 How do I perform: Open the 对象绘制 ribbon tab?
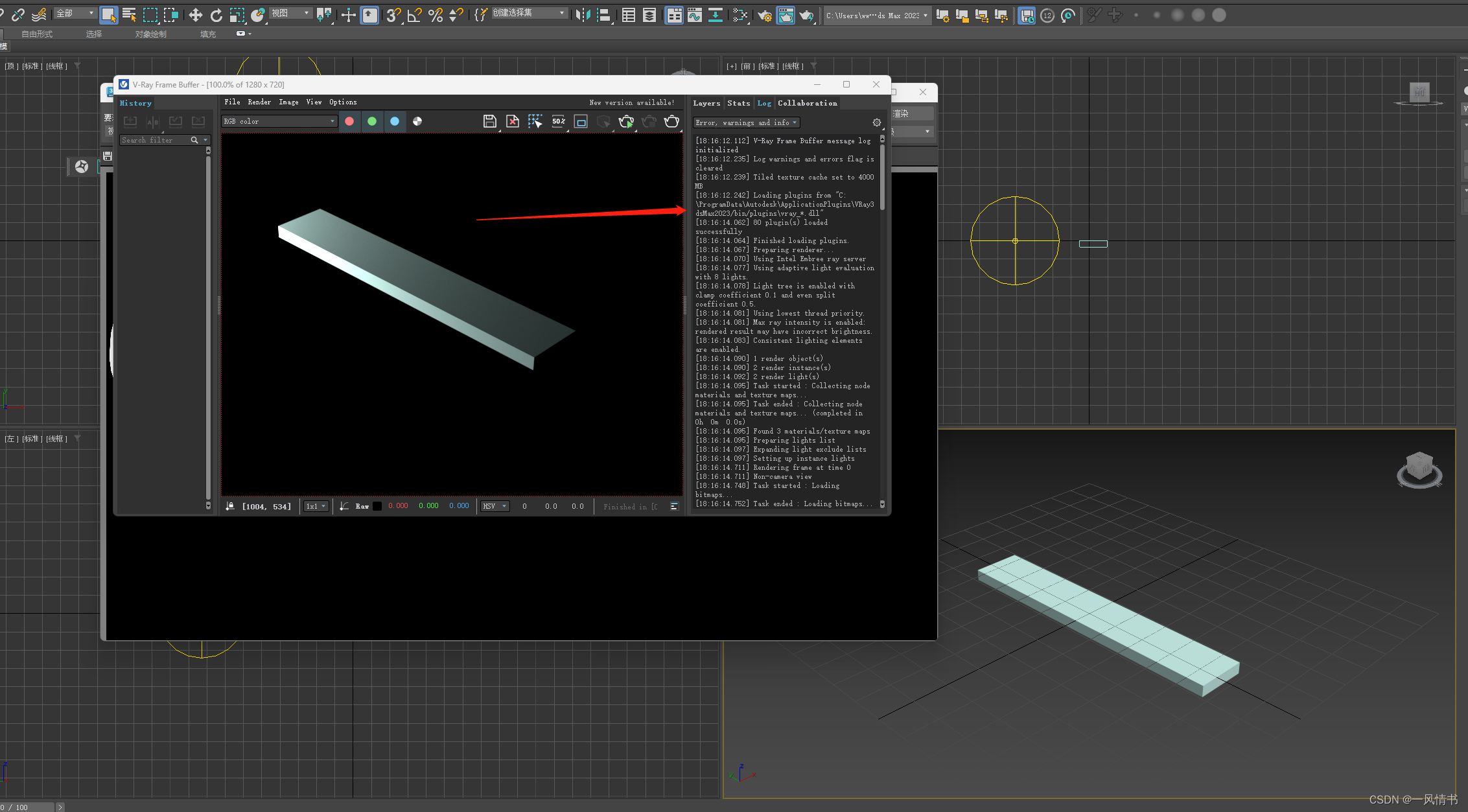(x=151, y=34)
